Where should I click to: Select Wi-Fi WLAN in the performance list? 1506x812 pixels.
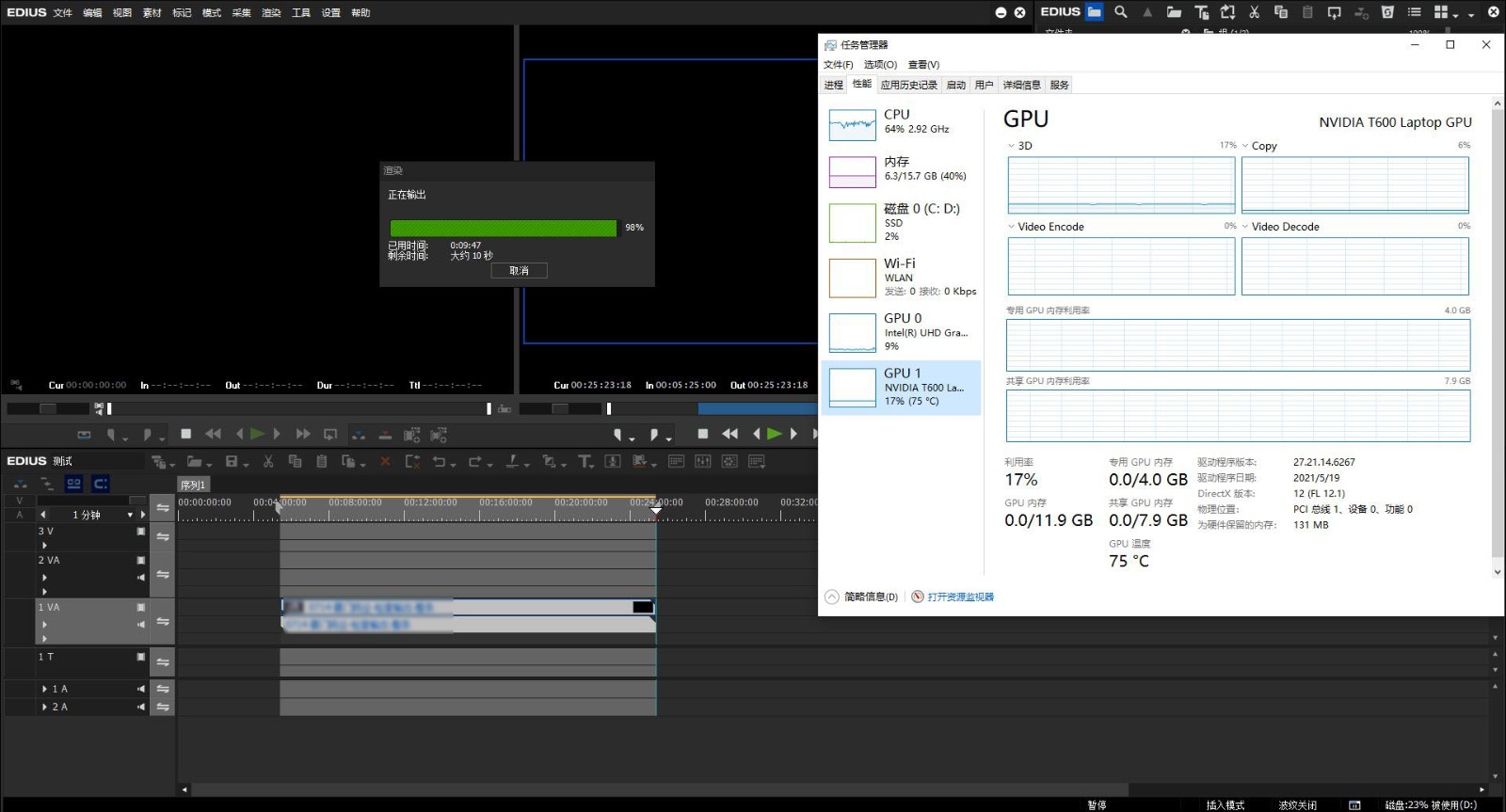click(x=901, y=278)
